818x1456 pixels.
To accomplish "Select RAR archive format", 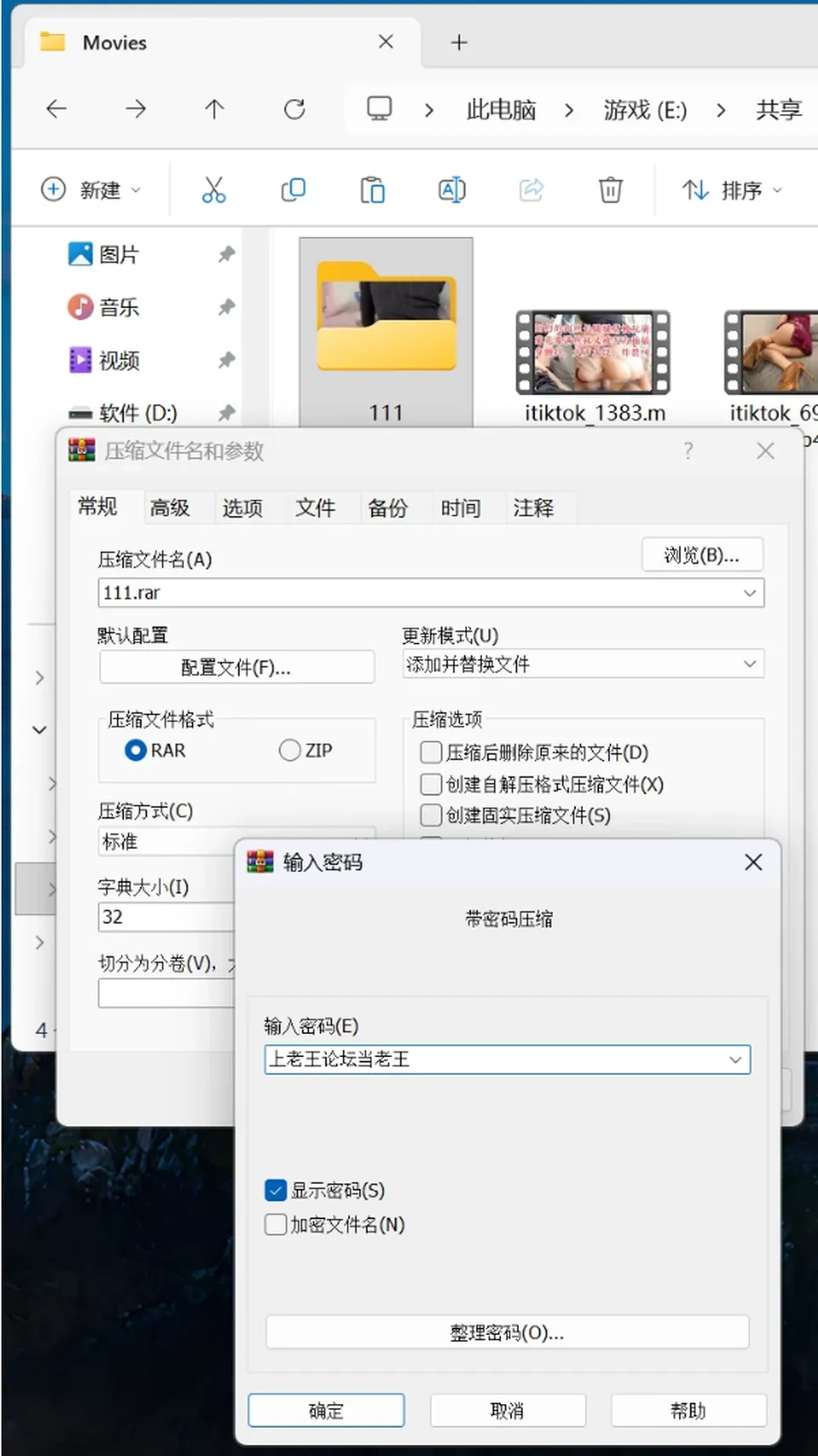I will (155, 750).
